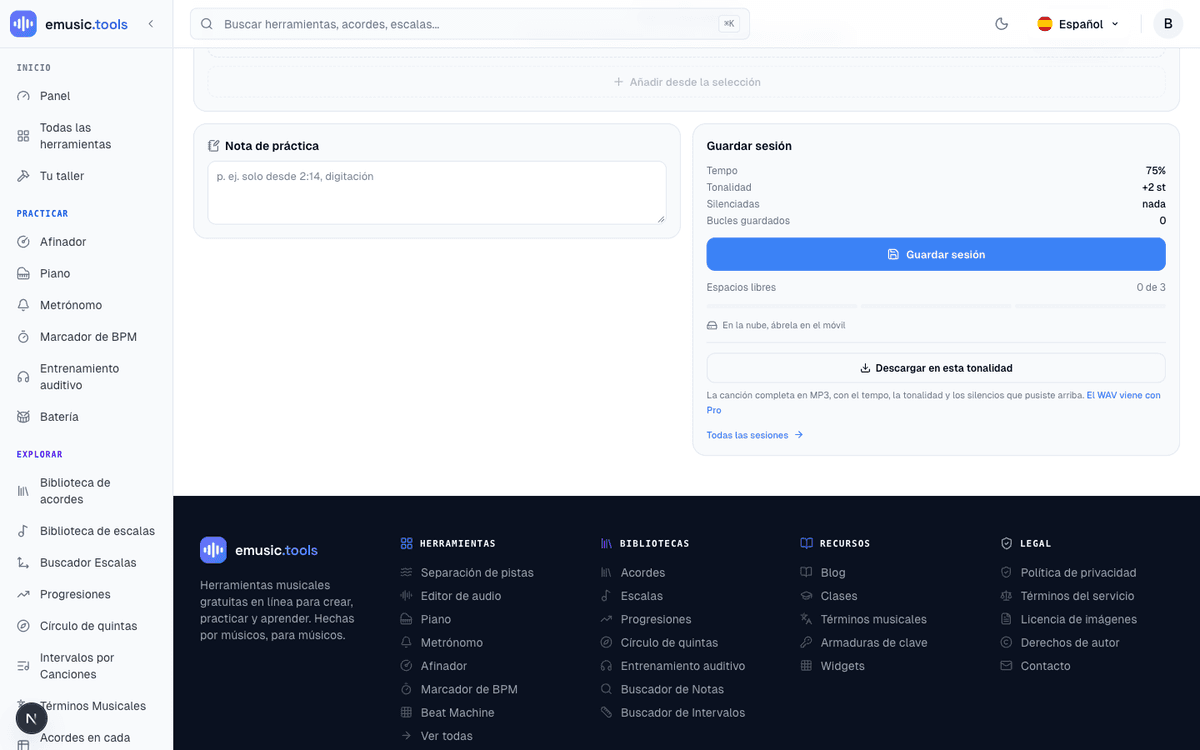The width and height of the screenshot is (1200, 750).
Task: Click the footer Acordes link
Action: (x=643, y=573)
